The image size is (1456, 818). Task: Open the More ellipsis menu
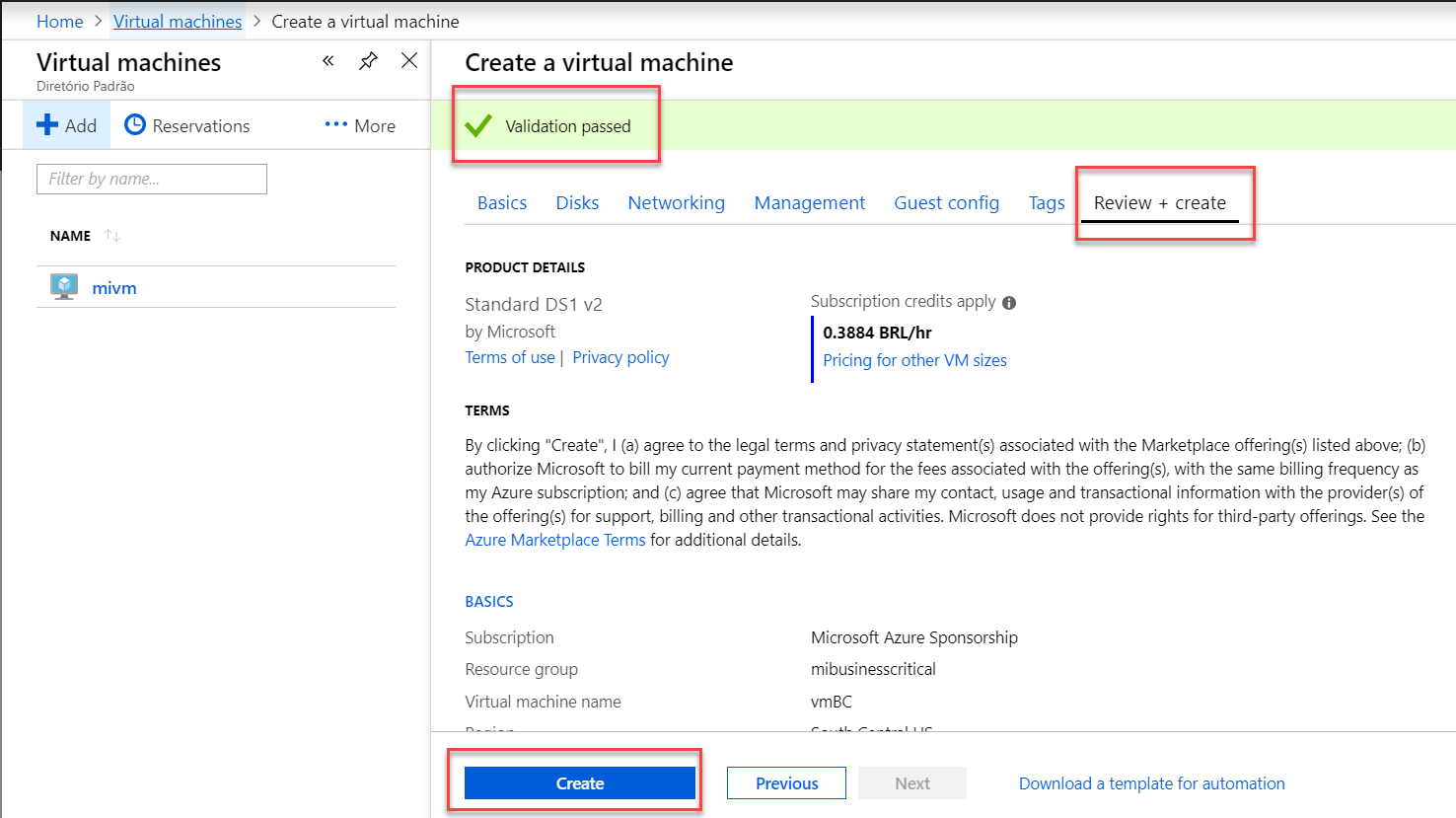[x=336, y=124]
